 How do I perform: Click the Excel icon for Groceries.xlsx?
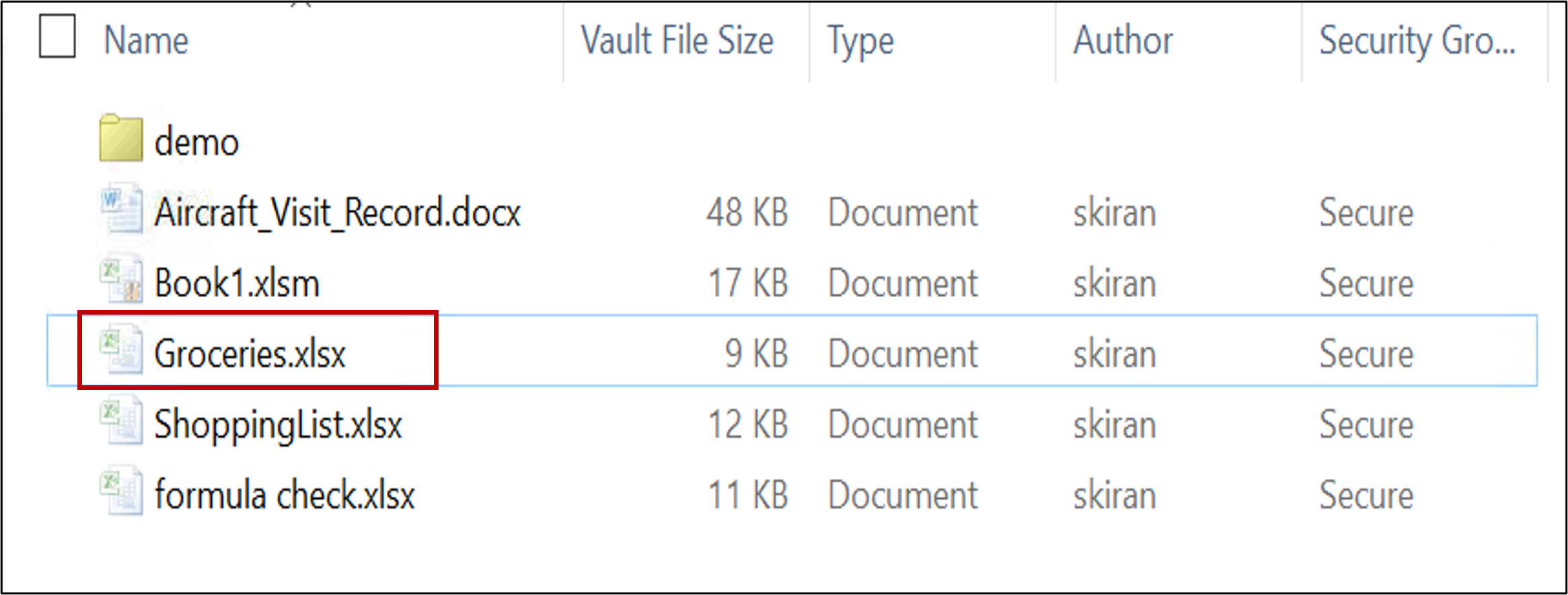click(121, 351)
